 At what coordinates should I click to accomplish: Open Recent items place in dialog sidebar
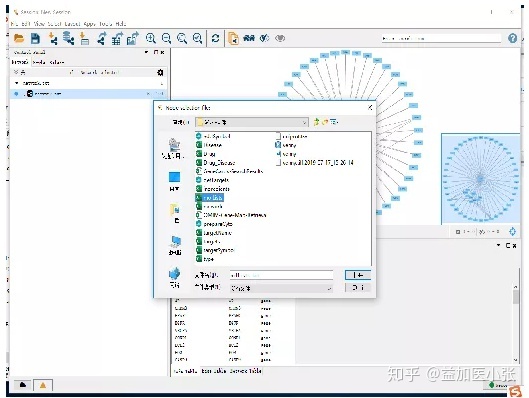(174, 149)
